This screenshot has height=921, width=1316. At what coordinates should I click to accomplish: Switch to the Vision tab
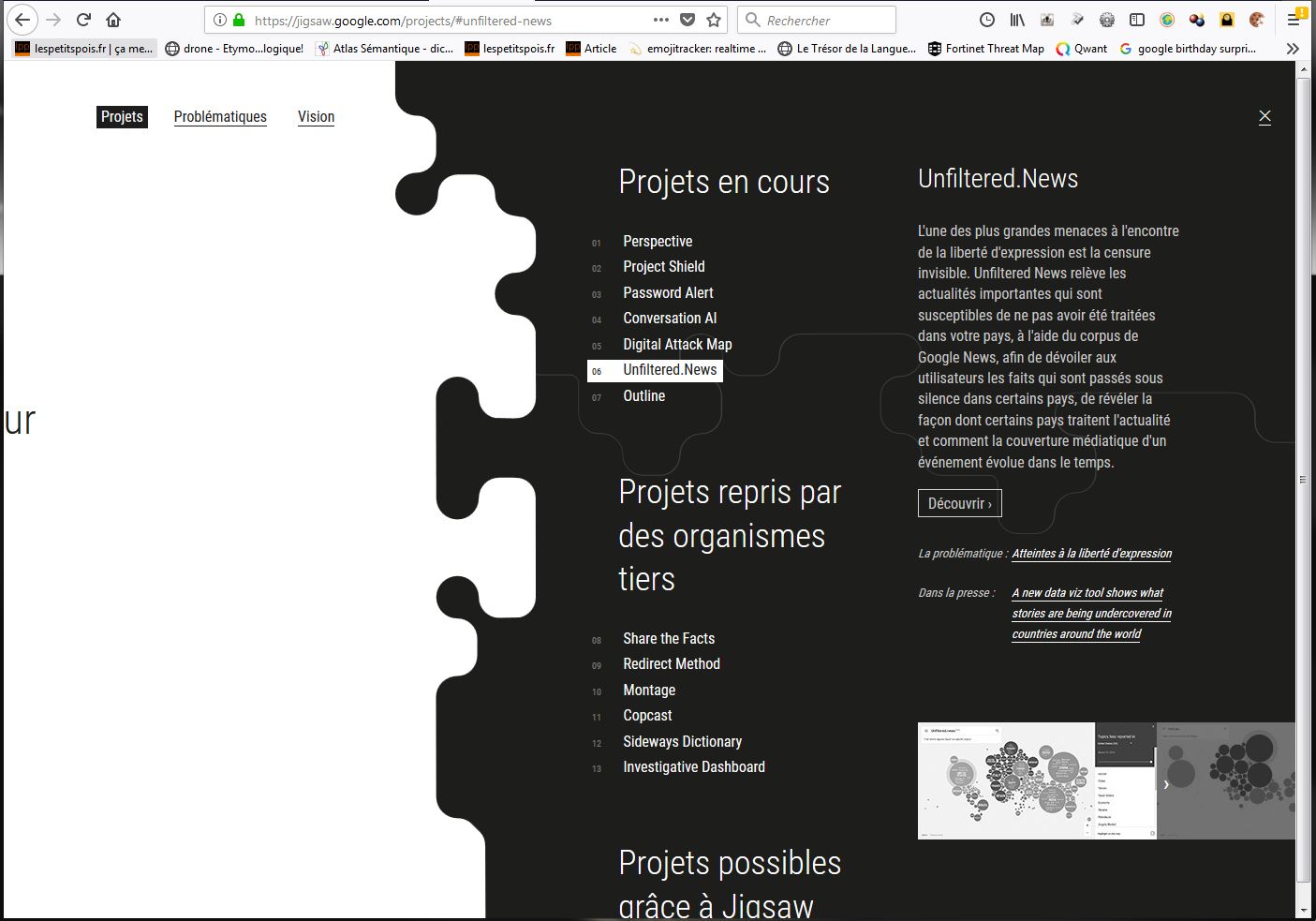(316, 117)
